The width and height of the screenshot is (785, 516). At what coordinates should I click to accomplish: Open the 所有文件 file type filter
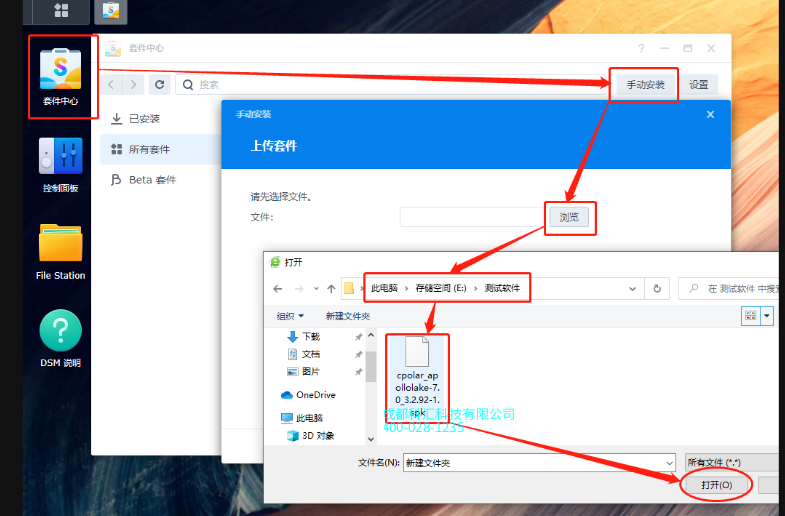point(732,462)
